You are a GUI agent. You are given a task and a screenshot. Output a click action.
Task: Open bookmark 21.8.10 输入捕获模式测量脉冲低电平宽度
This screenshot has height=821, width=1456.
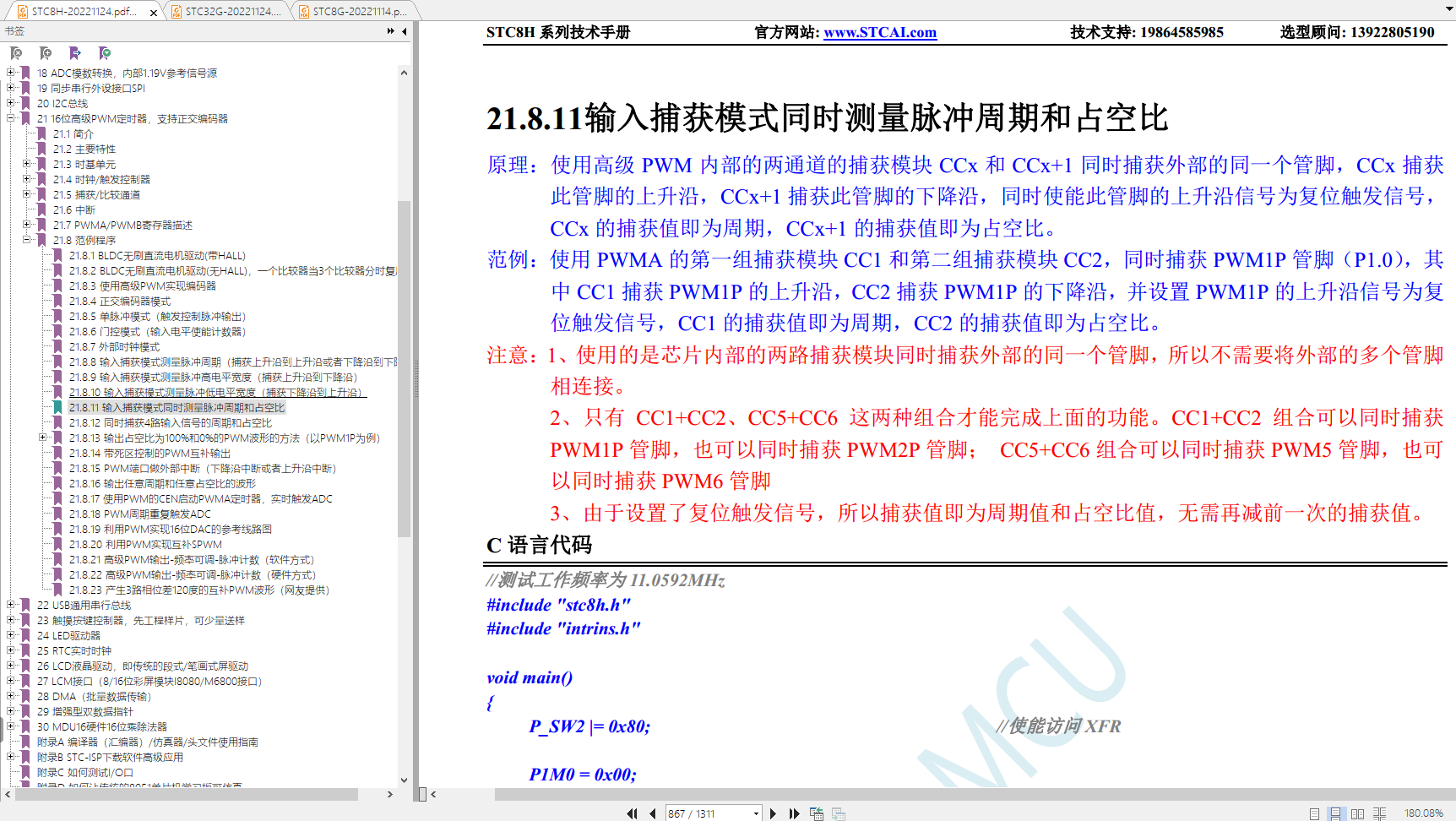218,393
